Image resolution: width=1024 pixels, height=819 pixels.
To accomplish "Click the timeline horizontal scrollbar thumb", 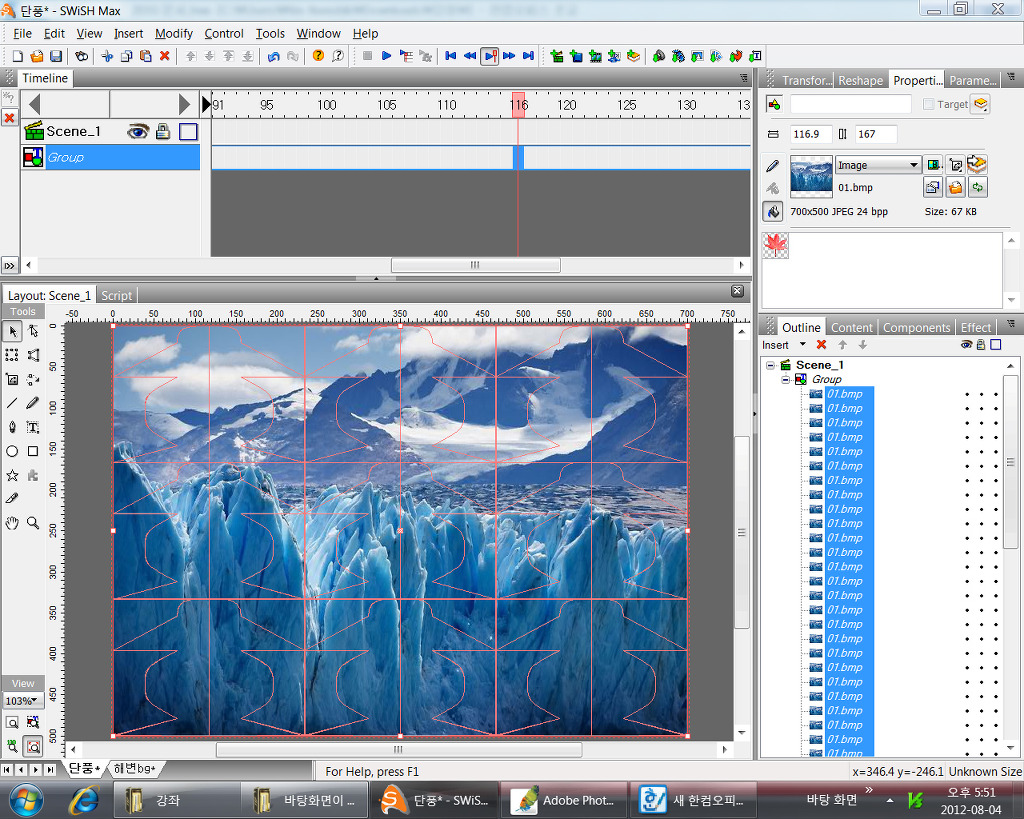I will (475, 265).
